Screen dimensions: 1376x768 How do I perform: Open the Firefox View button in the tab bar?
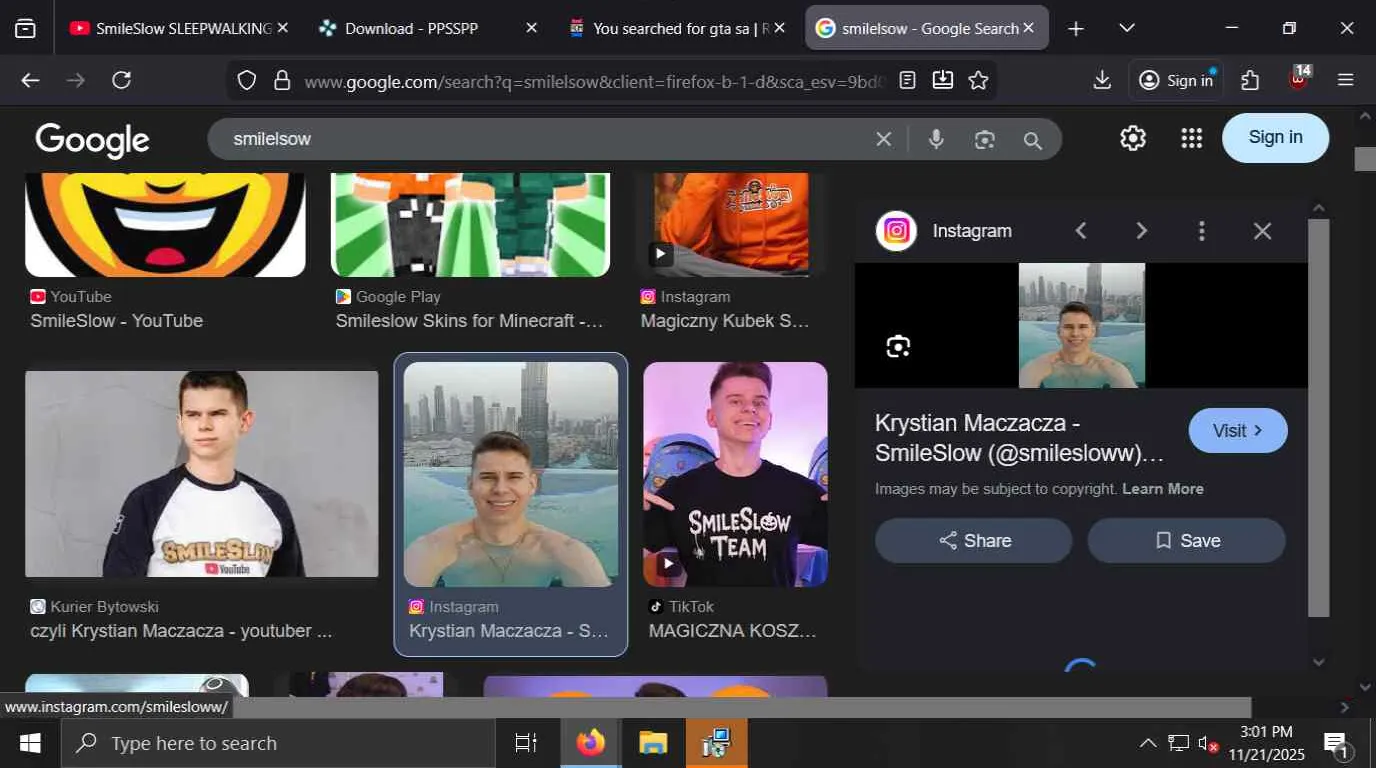click(26, 28)
